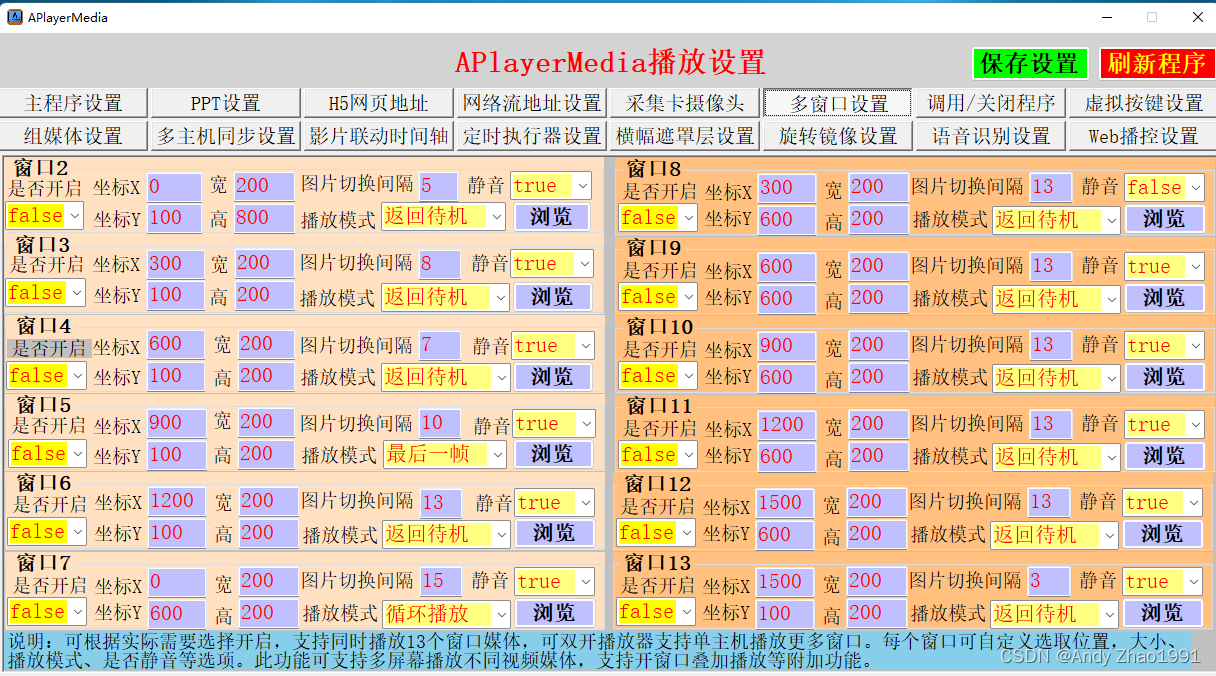Open 多主机同步设置 tab
The width and height of the screenshot is (1216, 676).
pyautogui.click(x=226, y=135)
